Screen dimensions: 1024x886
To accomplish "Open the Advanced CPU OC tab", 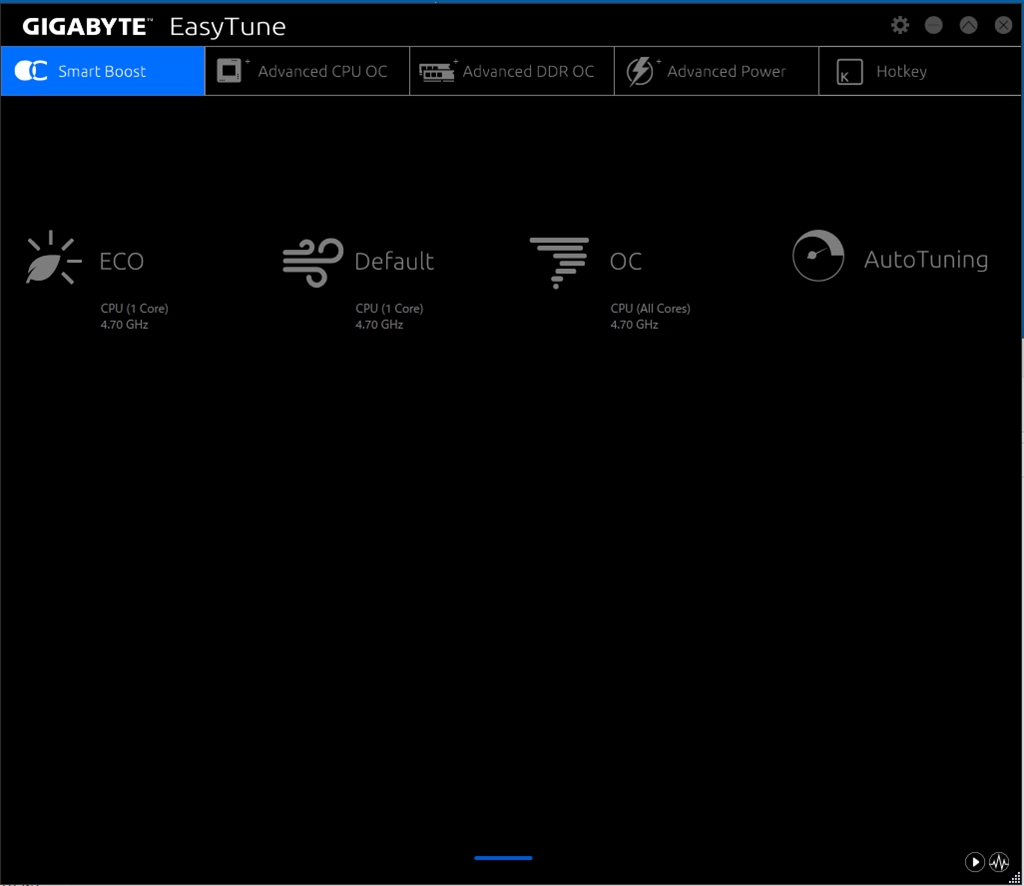I will pyautogui.click(x=308, y=71).
